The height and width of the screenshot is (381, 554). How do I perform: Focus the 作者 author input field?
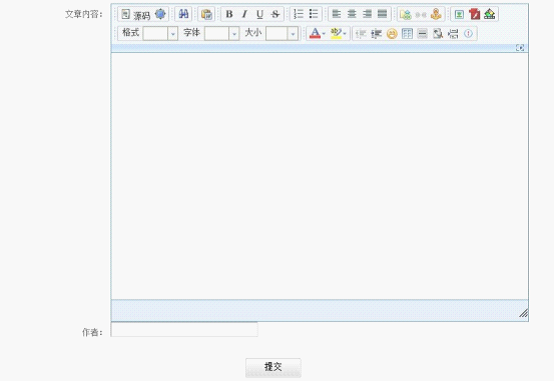[x=184, y=329]
